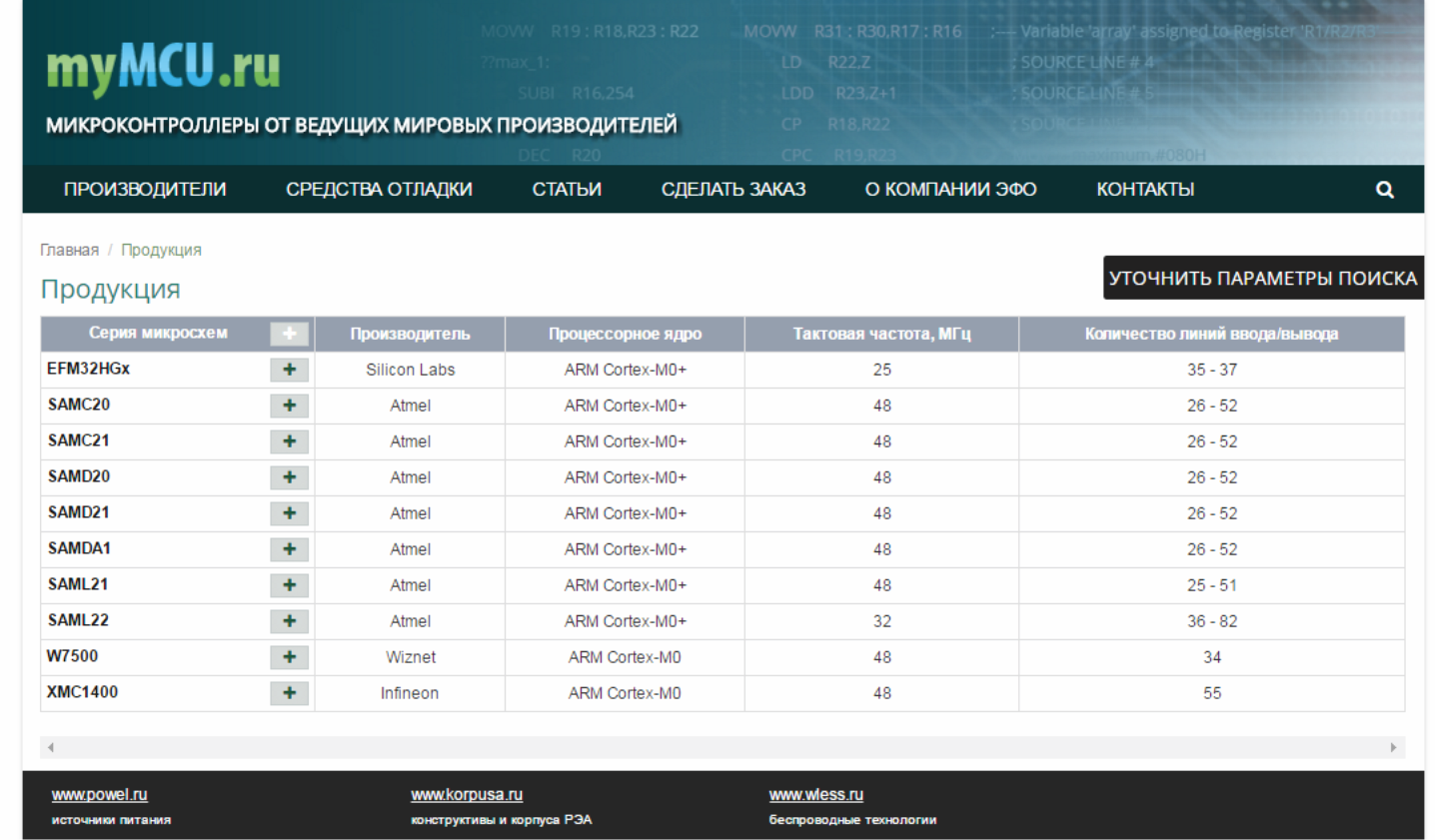Click the 25 MHz frequency cell
Screen dimensions: 1435x840
[x=881, y=370]
